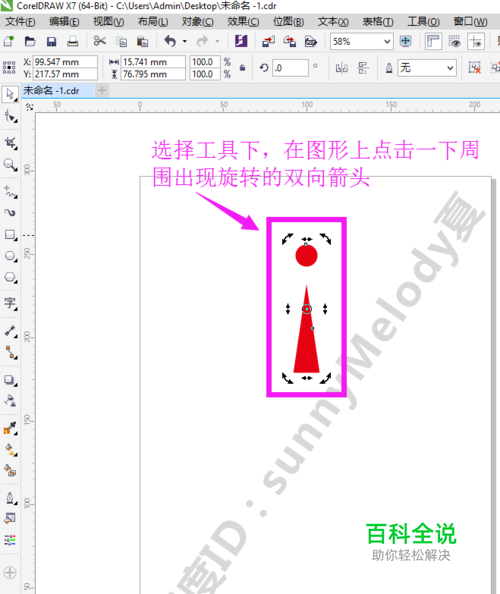Screen dimensions: 500x594
Task: Click the Print icon
Action: [x=72, y=41]
